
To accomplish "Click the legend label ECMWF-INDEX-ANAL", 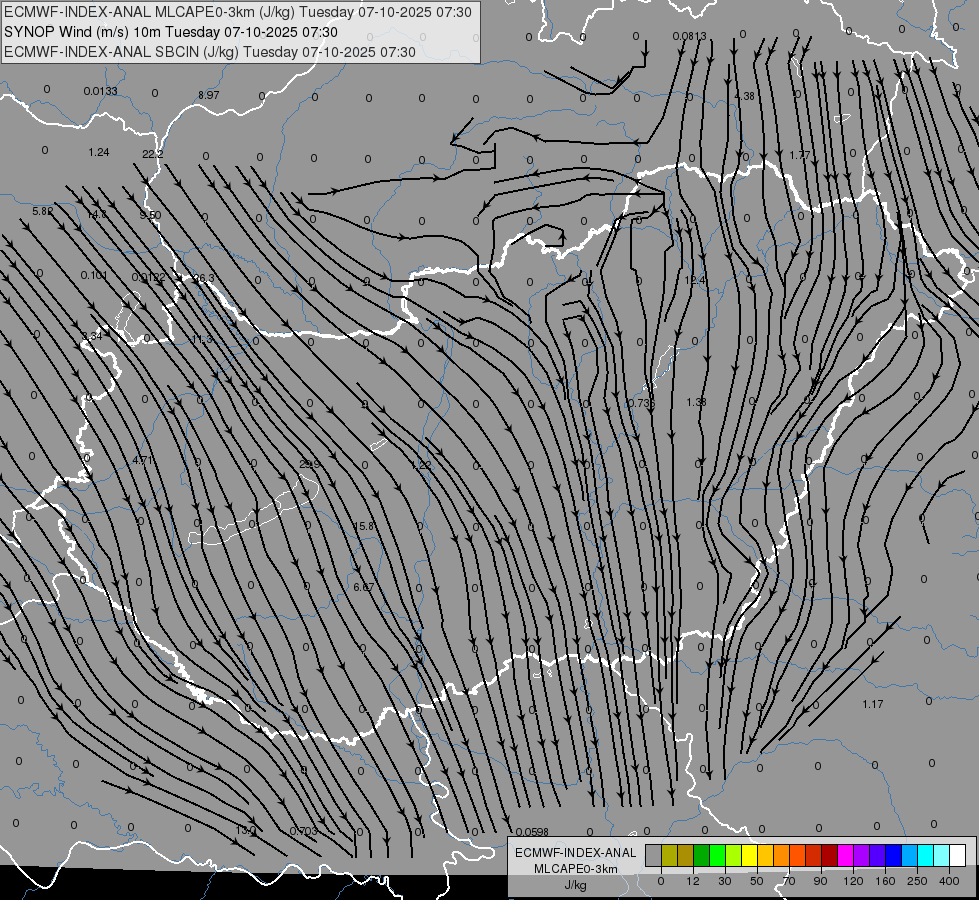I will 575,853.
